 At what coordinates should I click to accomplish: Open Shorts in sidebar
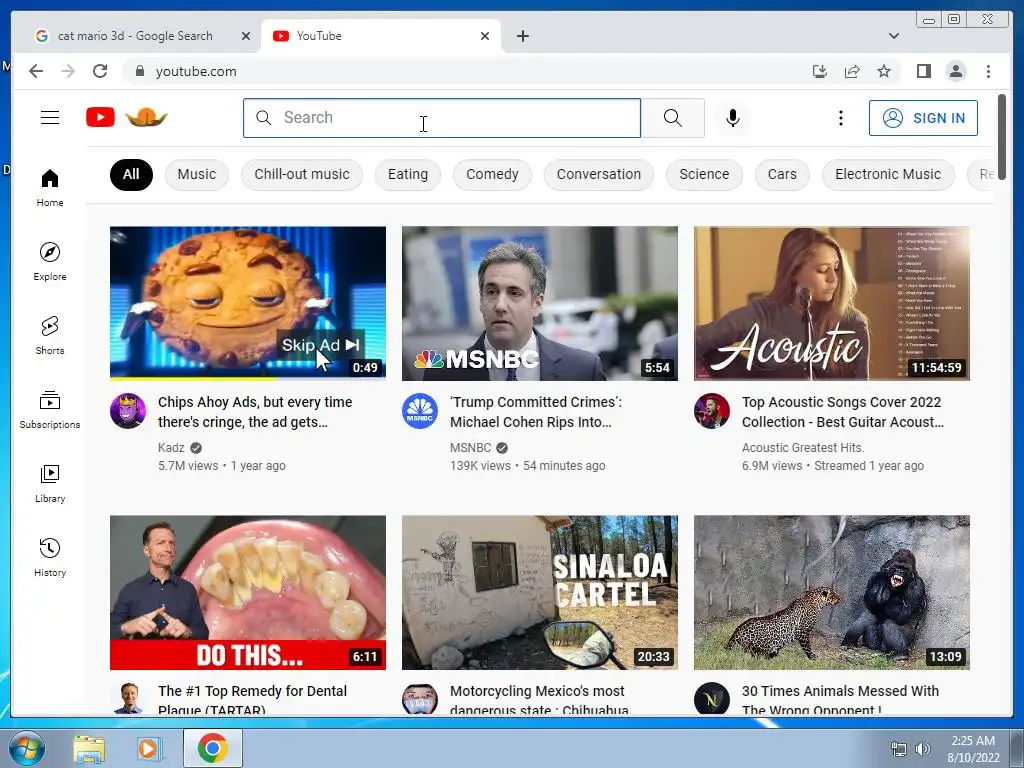[x=50, y=336]
